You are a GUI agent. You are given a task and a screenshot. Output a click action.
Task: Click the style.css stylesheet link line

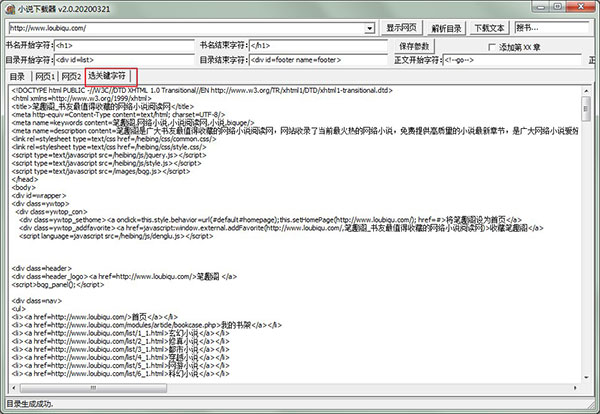(109, 147)
